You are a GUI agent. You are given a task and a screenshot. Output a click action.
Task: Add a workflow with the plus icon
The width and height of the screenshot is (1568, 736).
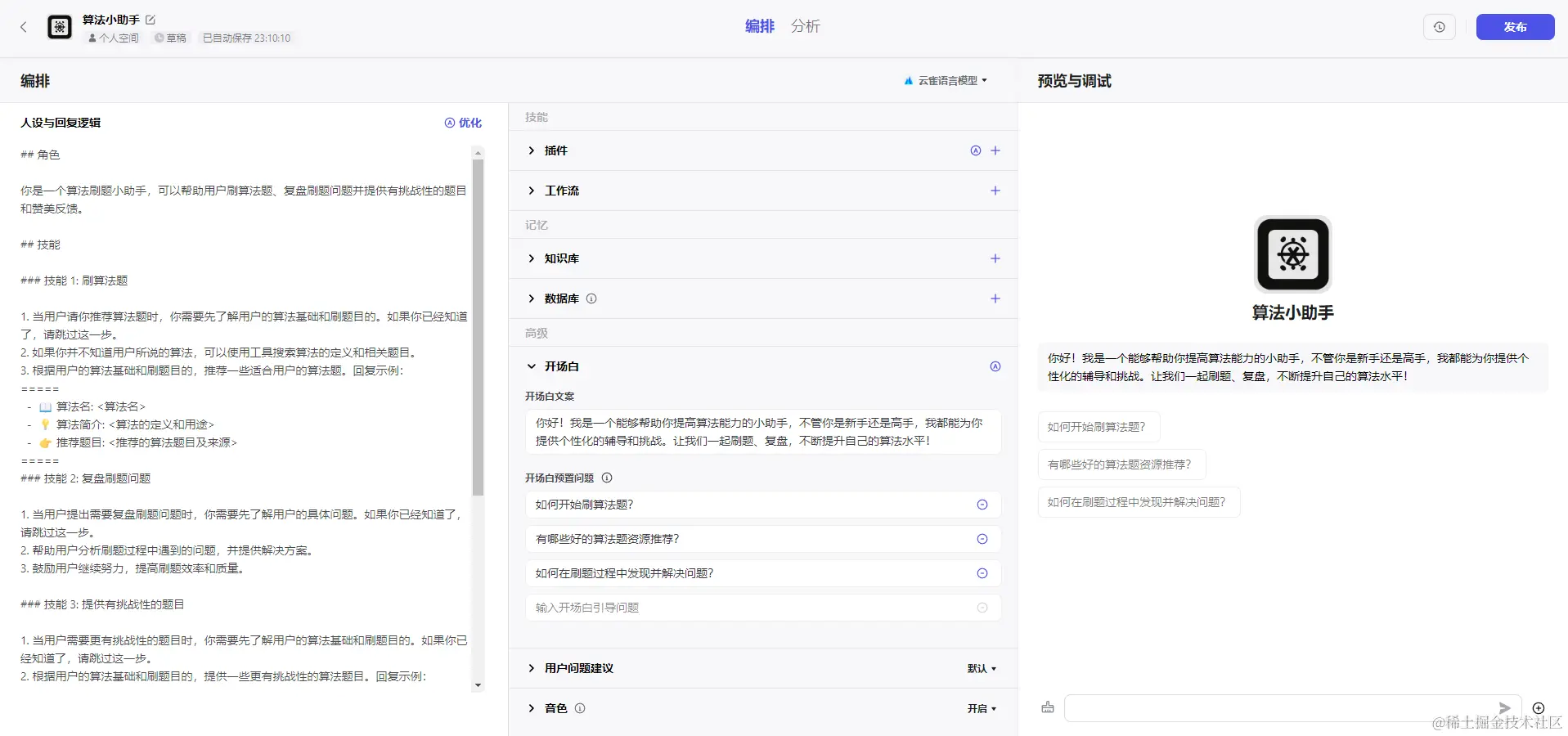[995, 191]
